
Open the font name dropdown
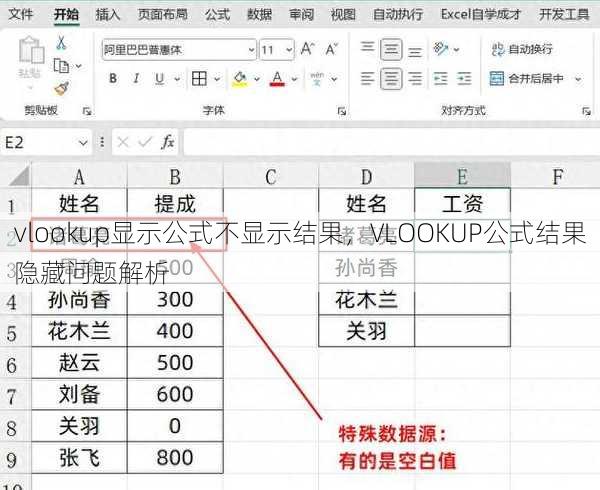(x=251, y=50)
